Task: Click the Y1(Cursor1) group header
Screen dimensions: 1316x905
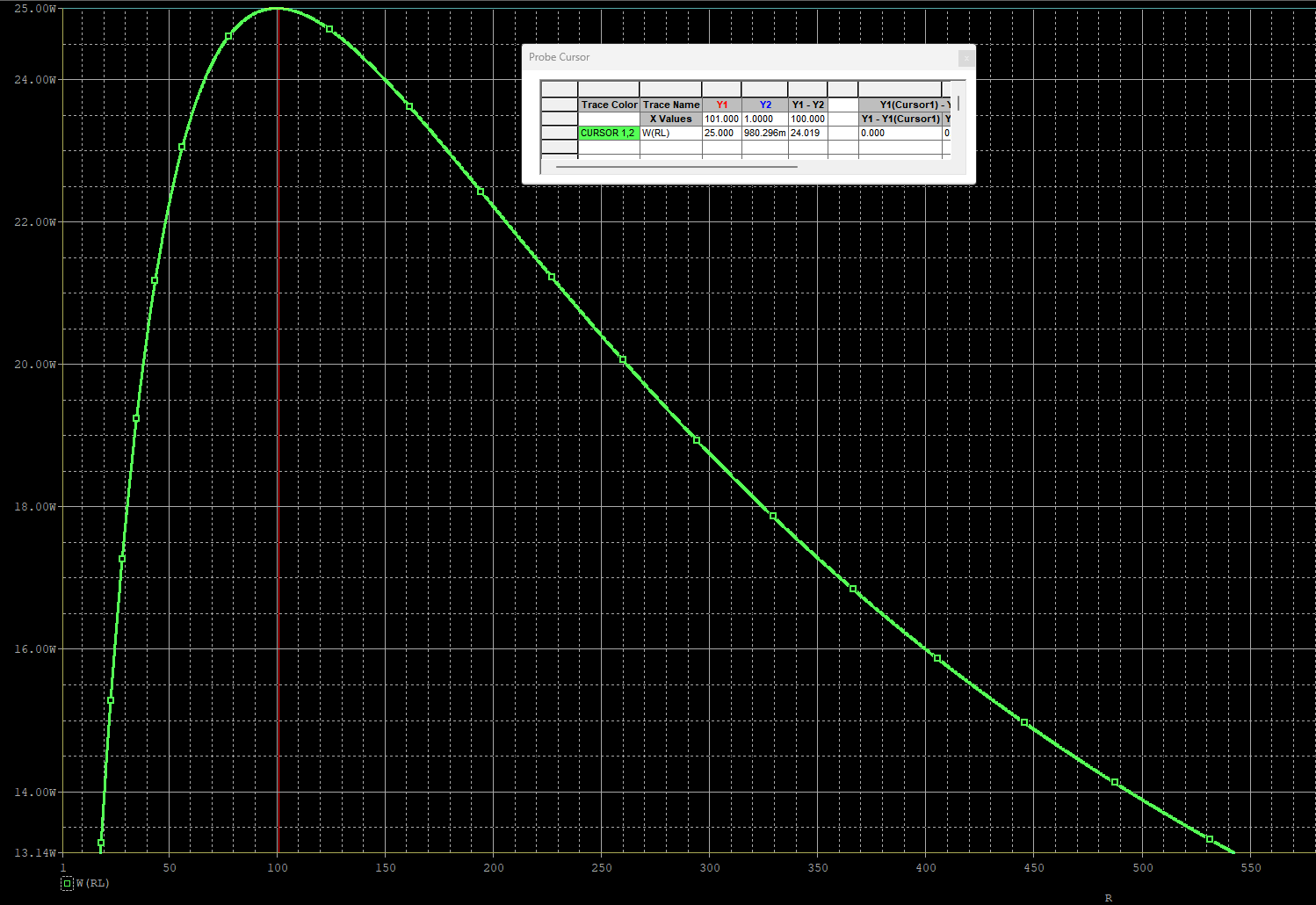Action: pos(905,105)
